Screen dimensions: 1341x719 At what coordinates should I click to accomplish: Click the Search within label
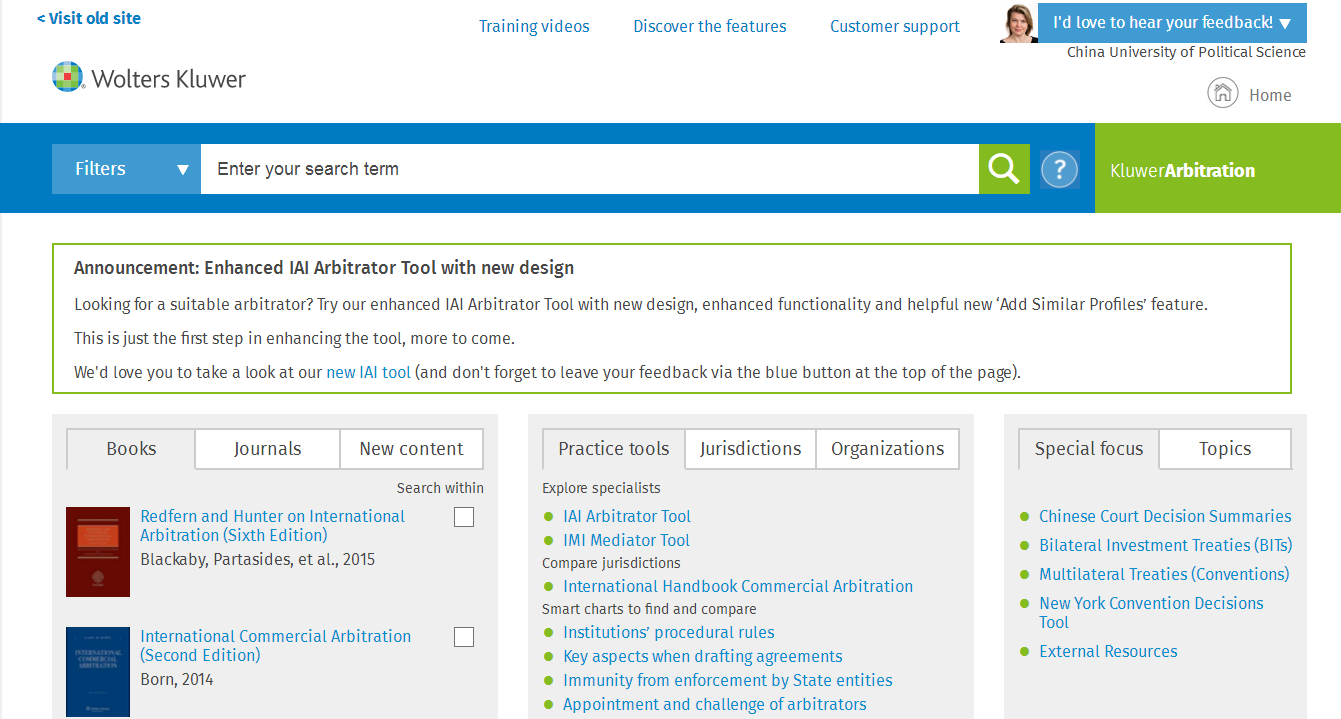click(440, 488)
